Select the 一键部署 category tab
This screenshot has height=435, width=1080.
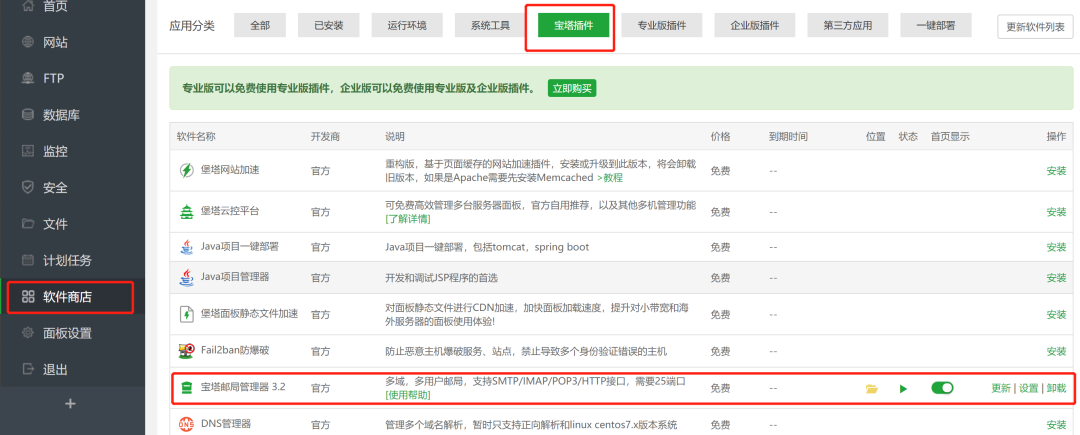[935, 25]
